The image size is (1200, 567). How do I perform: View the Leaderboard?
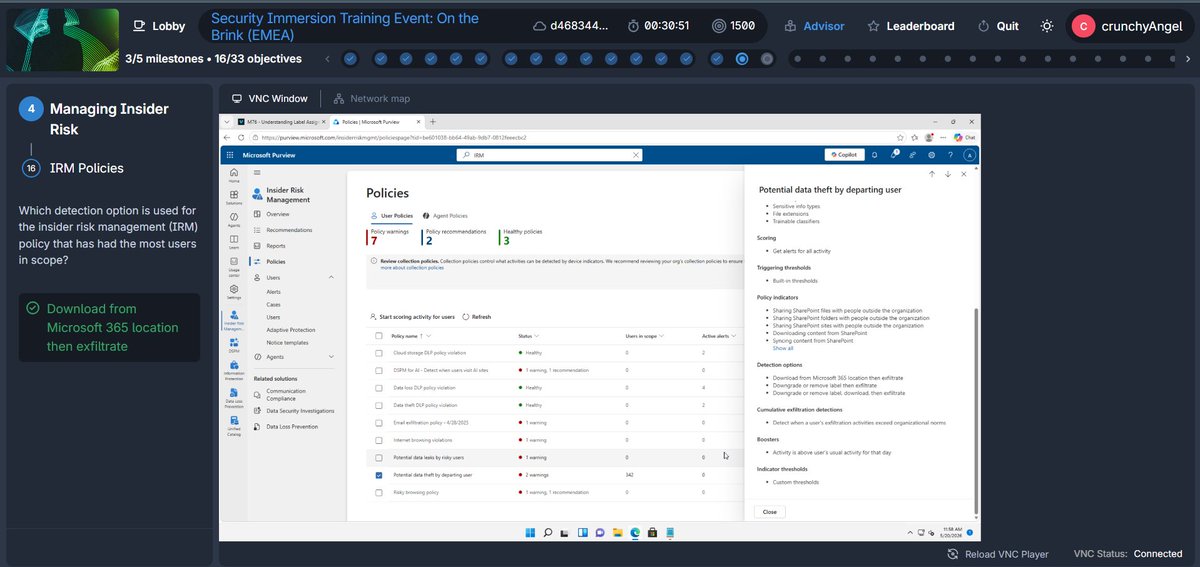(x=910, y=26)
